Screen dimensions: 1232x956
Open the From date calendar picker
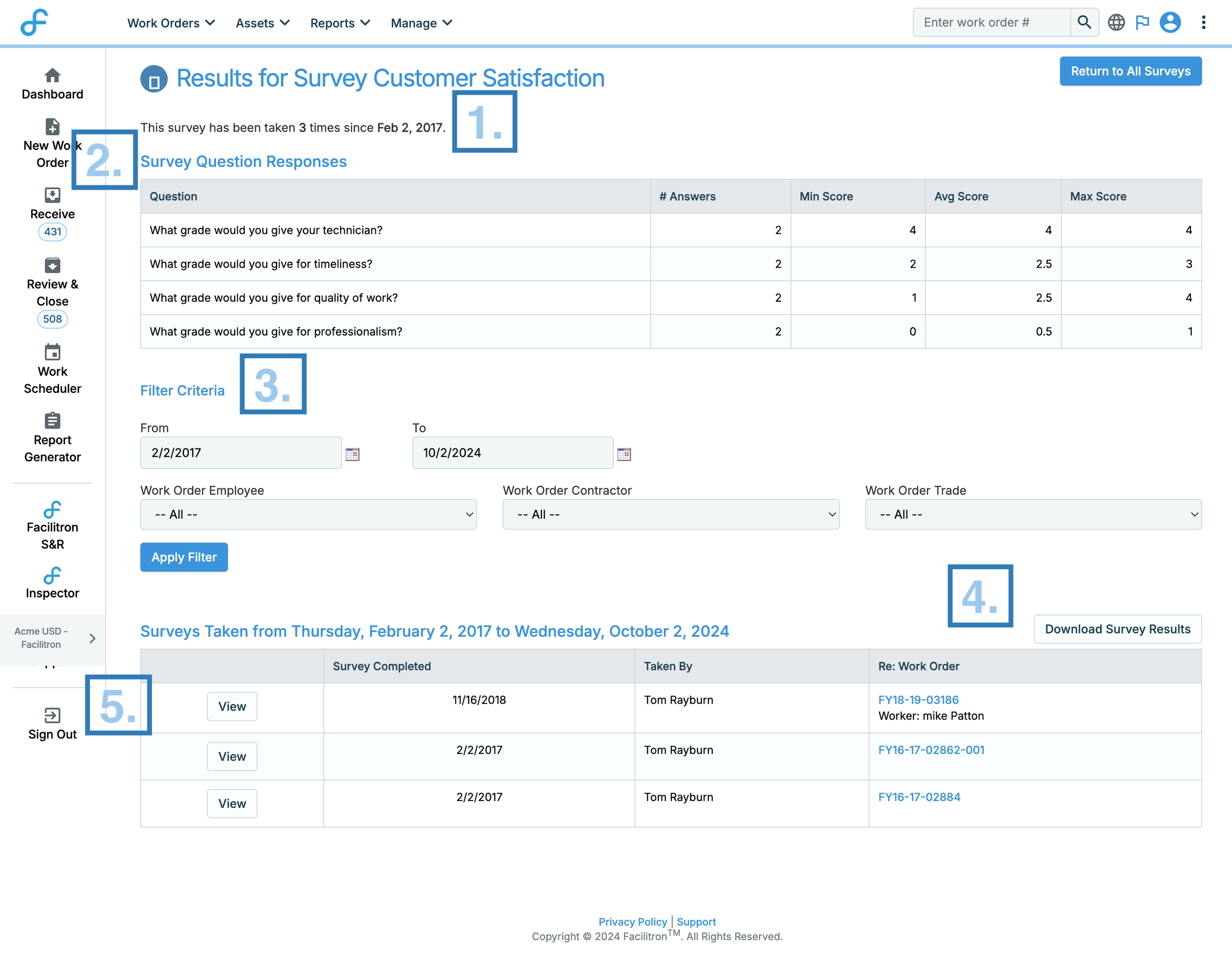[x=353, y=454]
